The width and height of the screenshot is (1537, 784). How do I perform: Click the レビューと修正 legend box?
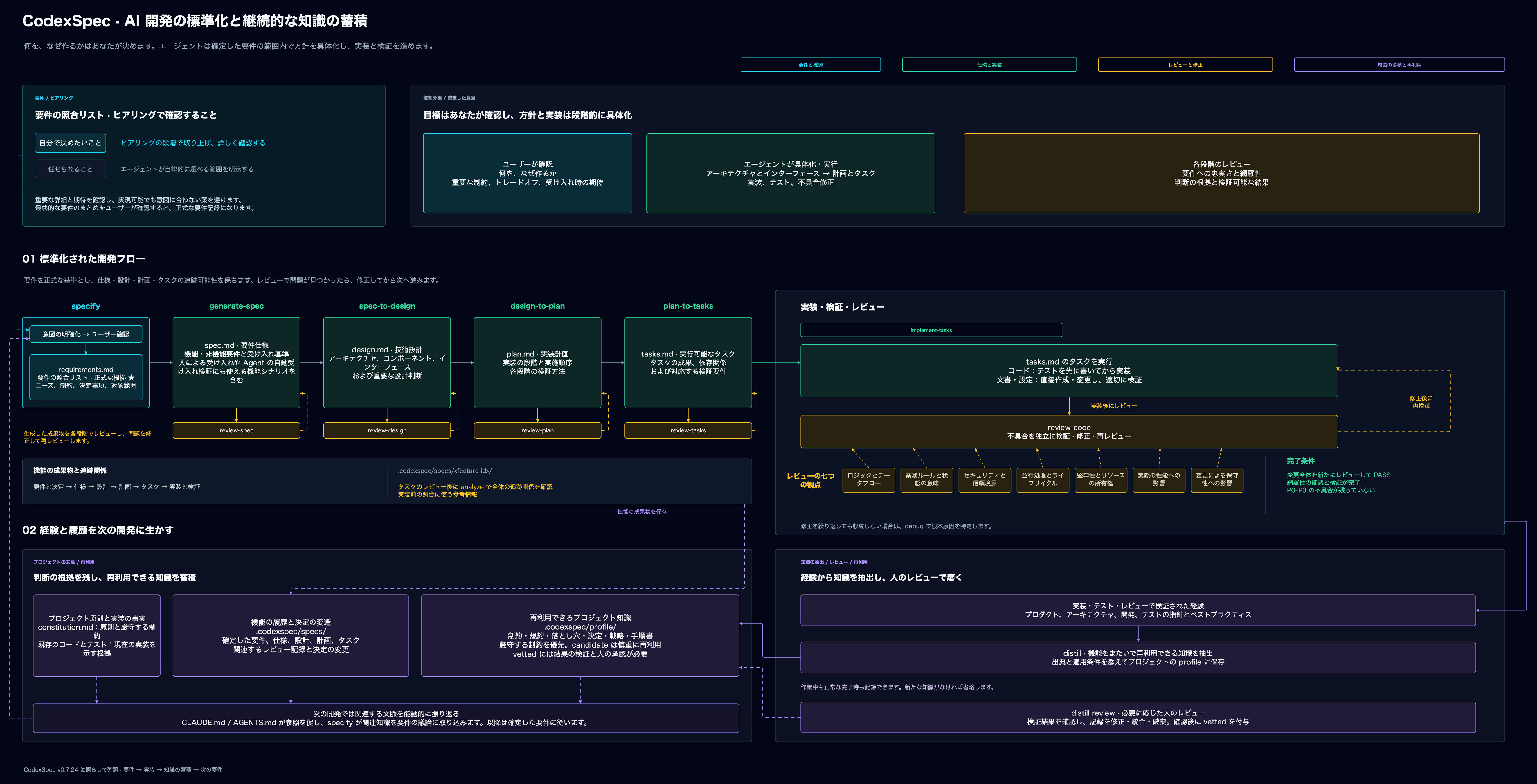pyautogui.click(x=1185, y=64)
